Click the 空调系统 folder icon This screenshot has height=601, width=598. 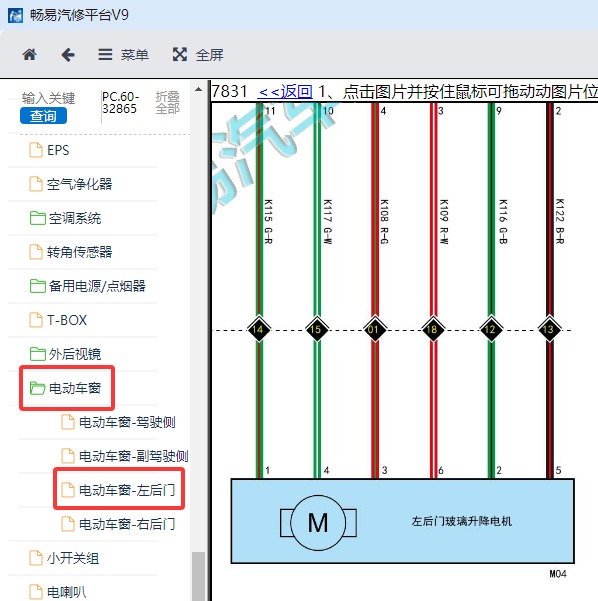pyautogui.click(x=38, y=218)
